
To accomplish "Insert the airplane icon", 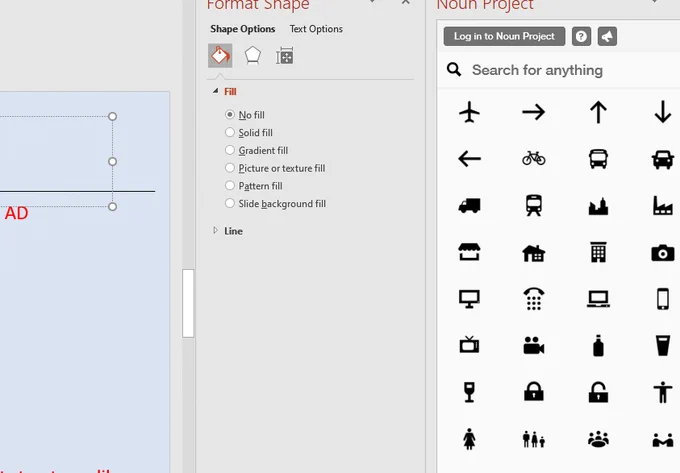I will [x=469, y=112].
